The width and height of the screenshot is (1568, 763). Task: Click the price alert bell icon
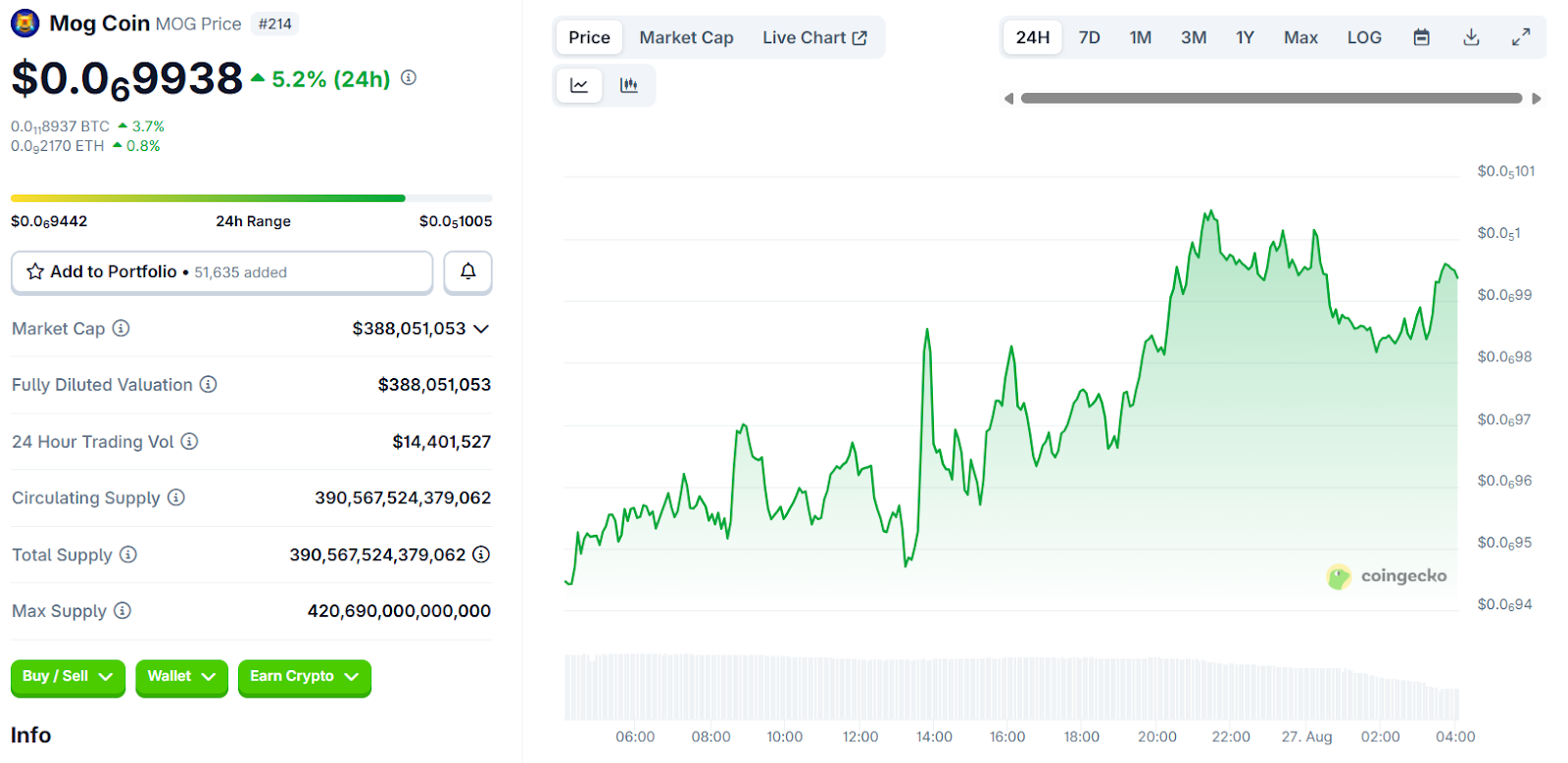tap(467, 271)
